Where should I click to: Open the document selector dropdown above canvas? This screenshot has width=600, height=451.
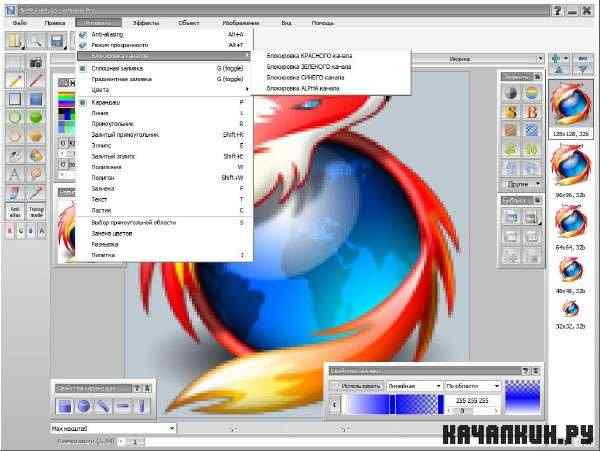point(540,59)
